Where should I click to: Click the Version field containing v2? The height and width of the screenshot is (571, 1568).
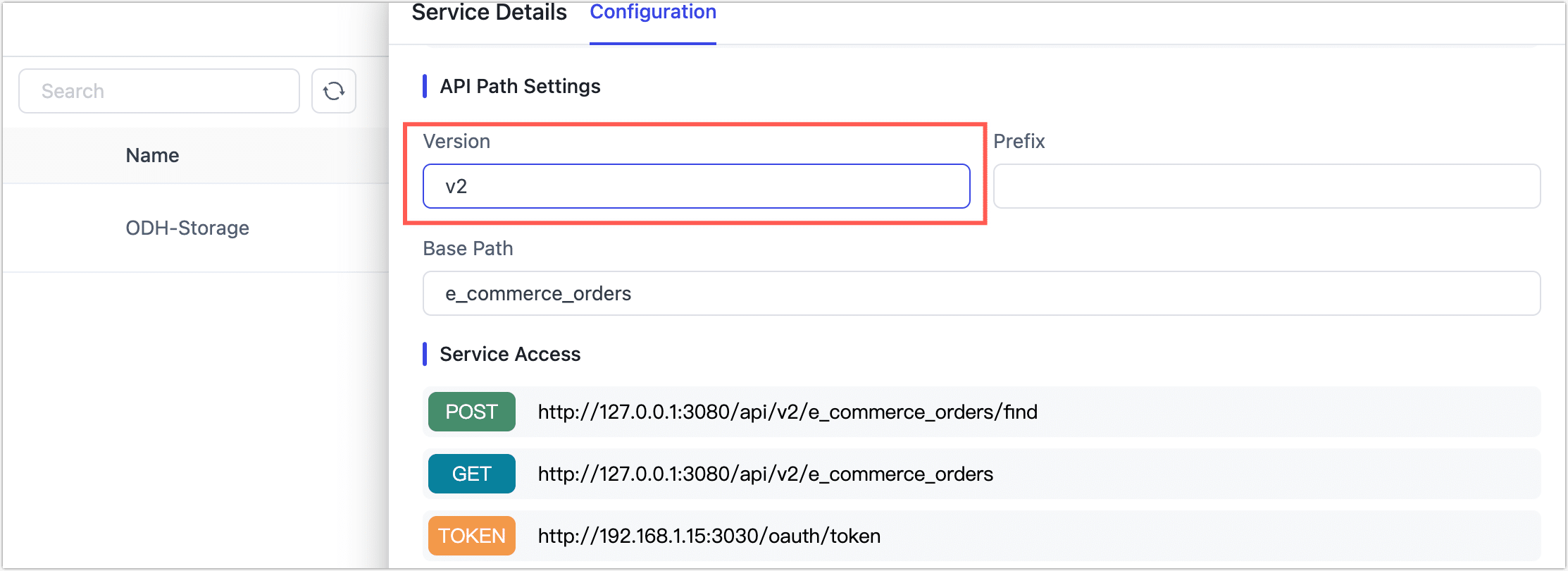pyautogui.click(x=696, y=186)
